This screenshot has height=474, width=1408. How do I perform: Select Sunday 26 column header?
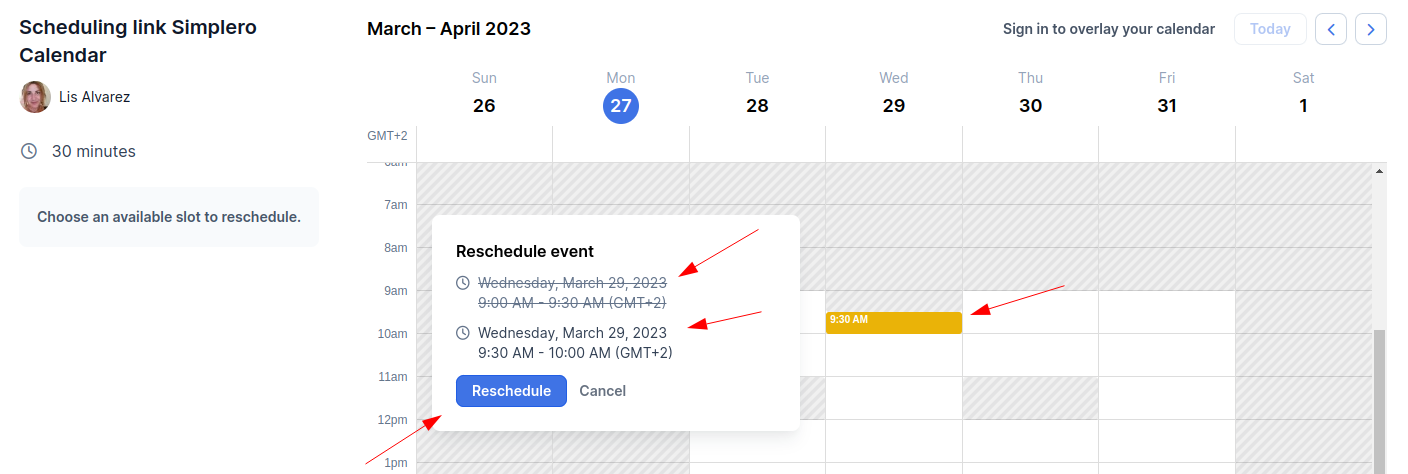tap(484, 93)
